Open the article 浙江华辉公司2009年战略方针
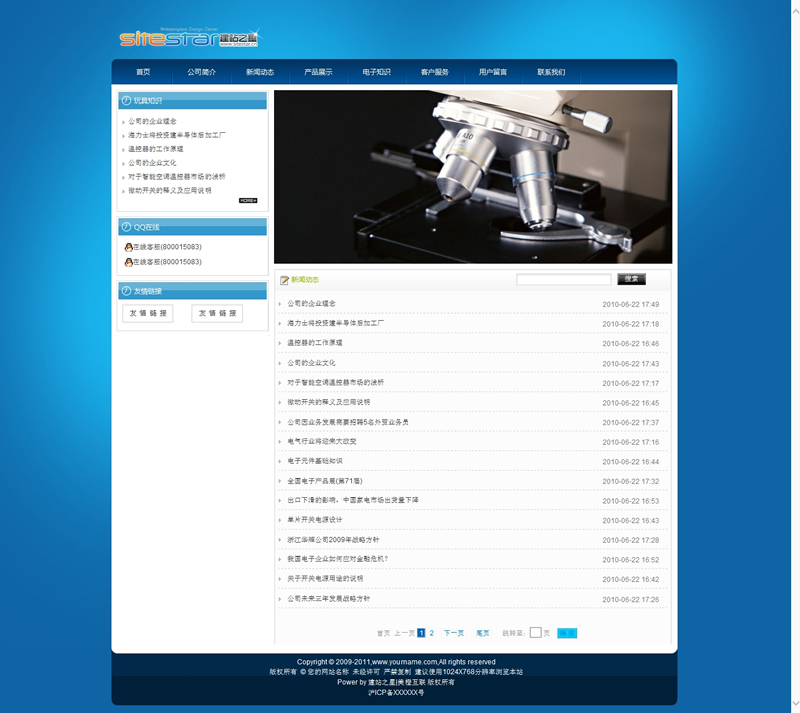 click(x=333, y=539)
